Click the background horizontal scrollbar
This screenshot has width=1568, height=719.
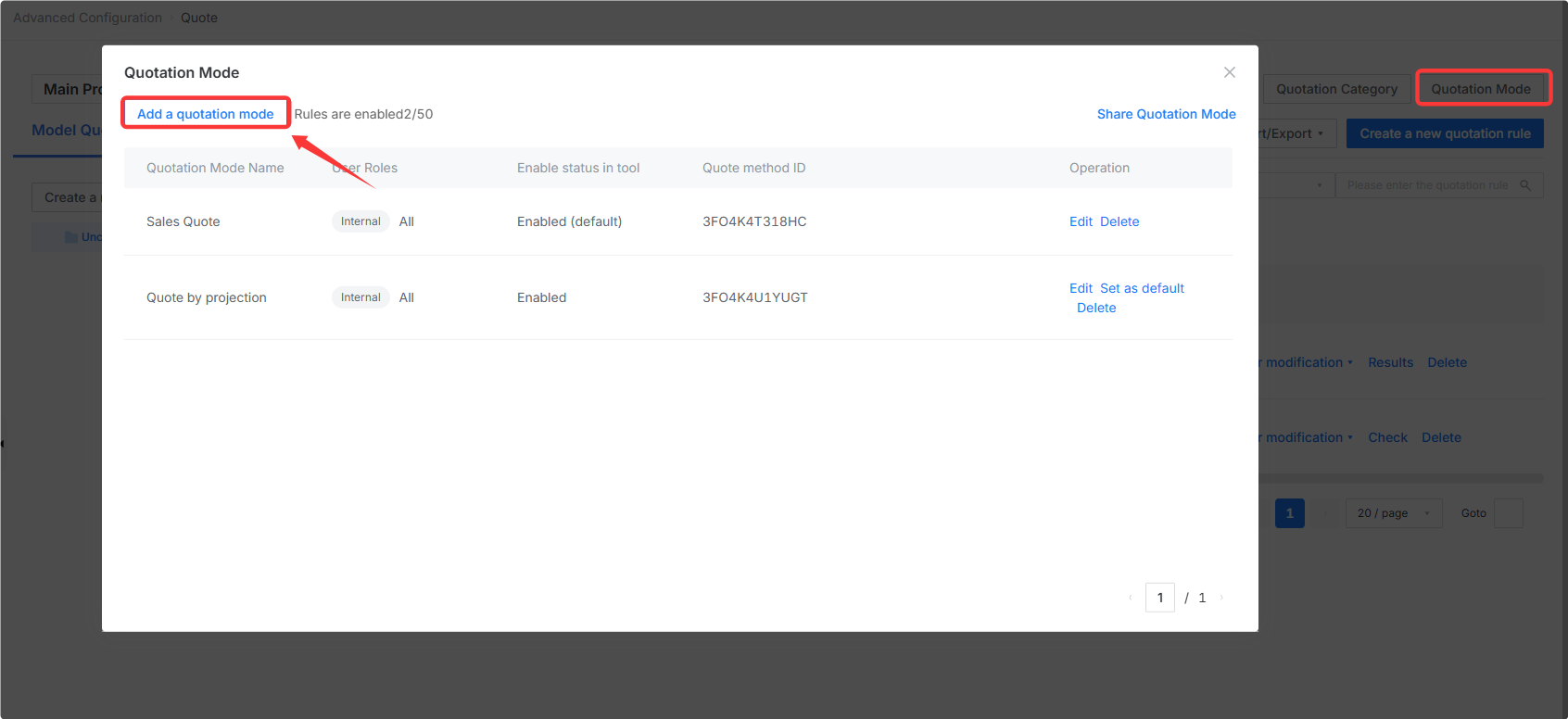coord(1401,479)
